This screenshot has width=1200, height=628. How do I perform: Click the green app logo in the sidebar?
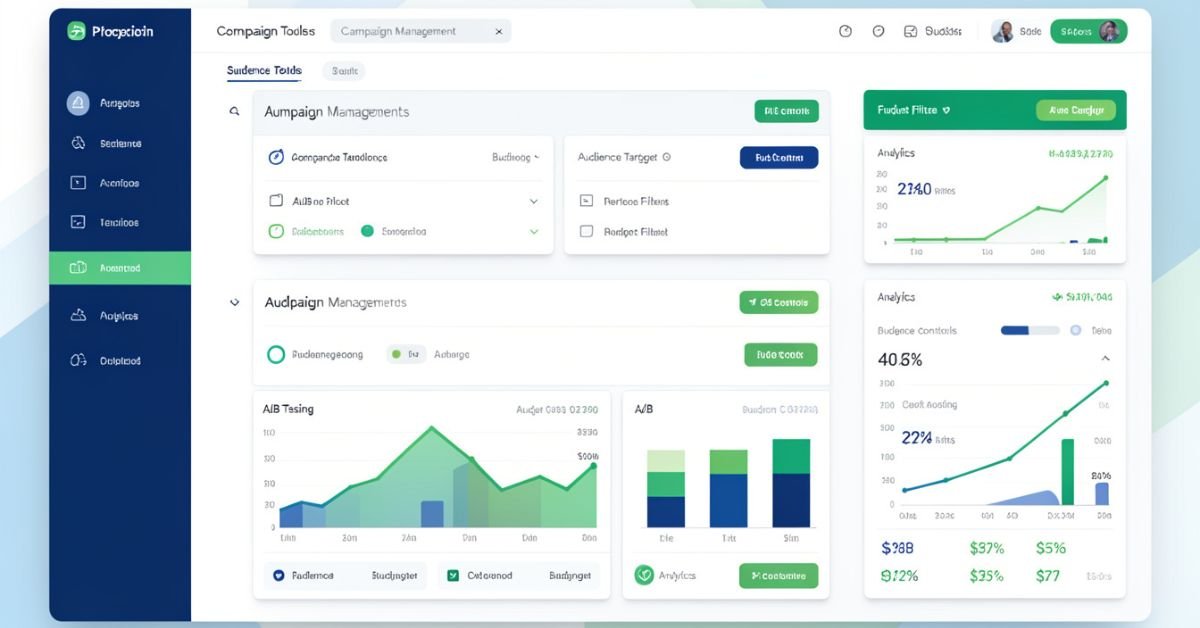click(x=76, y=31)
